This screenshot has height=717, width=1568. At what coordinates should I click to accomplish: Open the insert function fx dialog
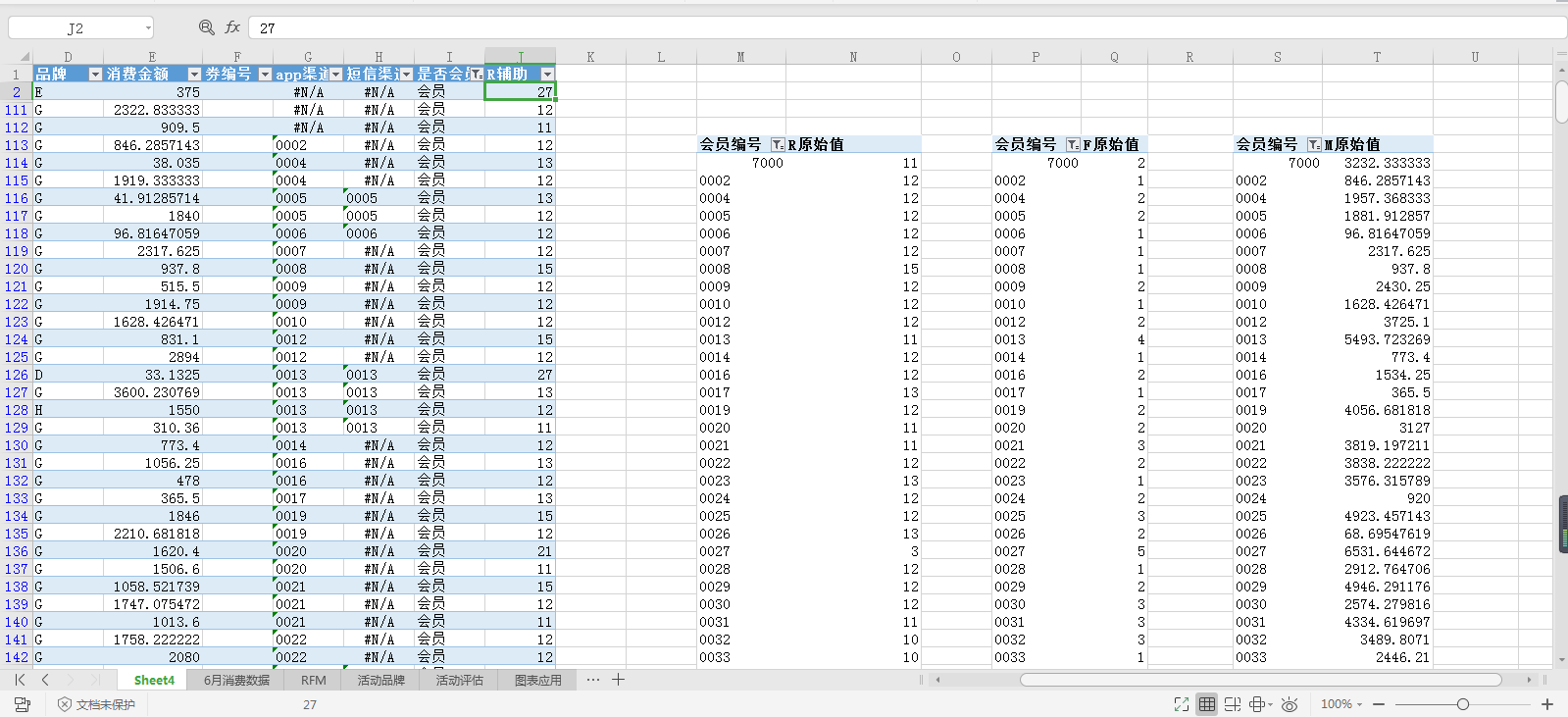[x=232, y=27]
